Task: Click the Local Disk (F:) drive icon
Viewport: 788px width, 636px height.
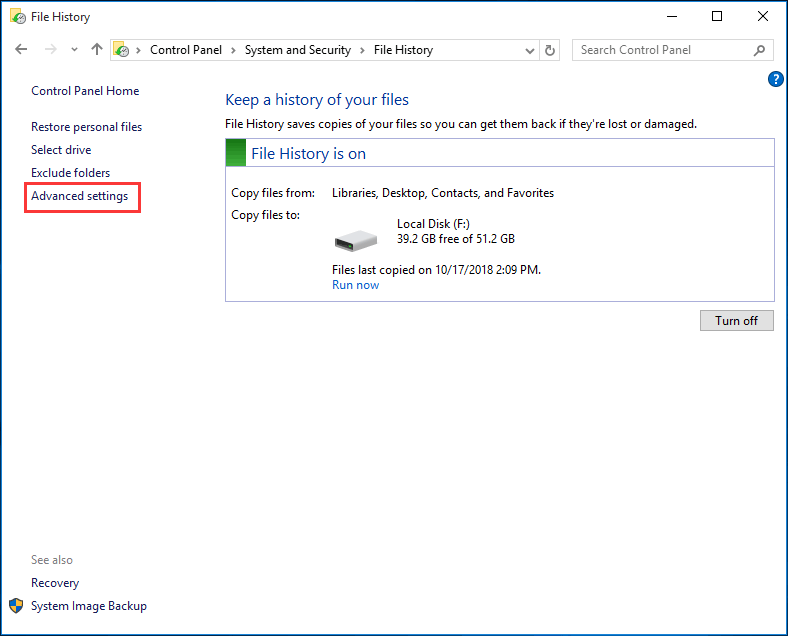Action: coord(355,239)
